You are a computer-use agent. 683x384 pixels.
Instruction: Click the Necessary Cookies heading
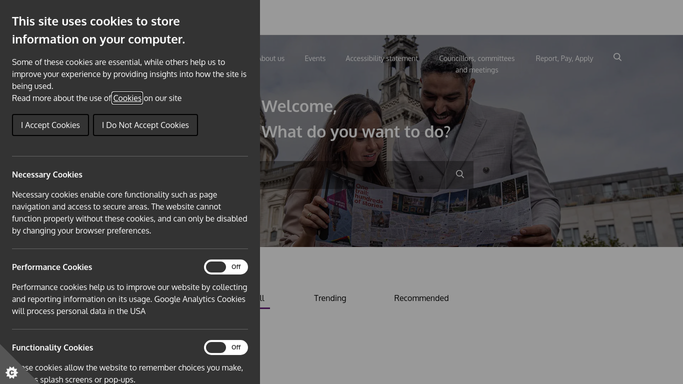[x=47, y=175]
